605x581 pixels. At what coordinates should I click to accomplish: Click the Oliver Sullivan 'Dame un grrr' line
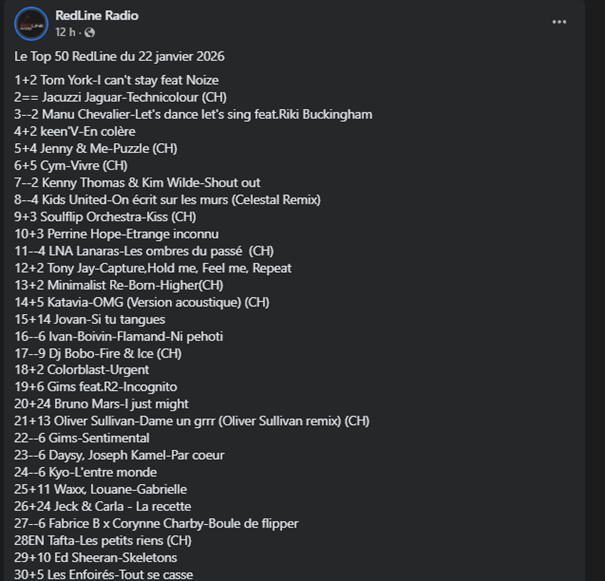coord(191,421)
